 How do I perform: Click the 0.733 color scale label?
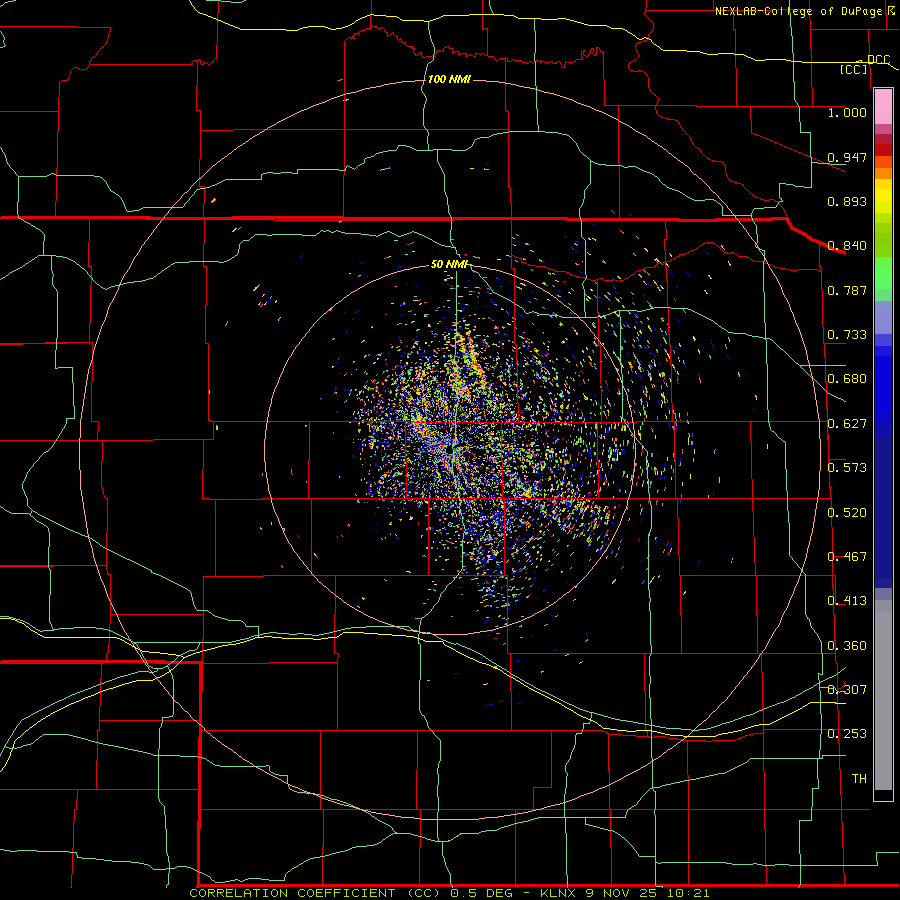pyautogui.click(x=847, y=335)
